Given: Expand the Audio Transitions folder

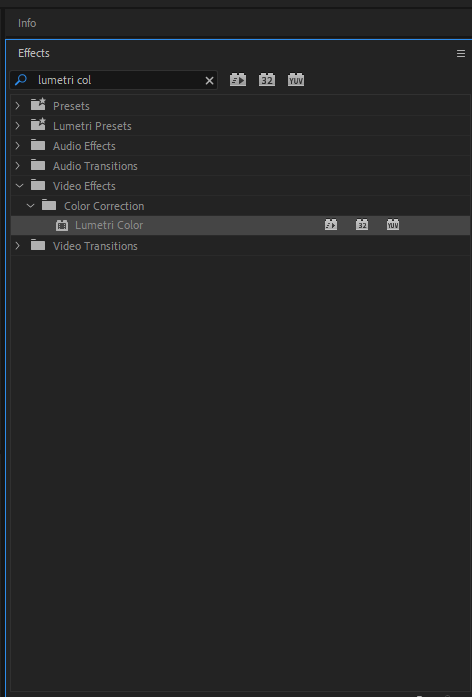Looking at the screenshot, I should 17,166.
